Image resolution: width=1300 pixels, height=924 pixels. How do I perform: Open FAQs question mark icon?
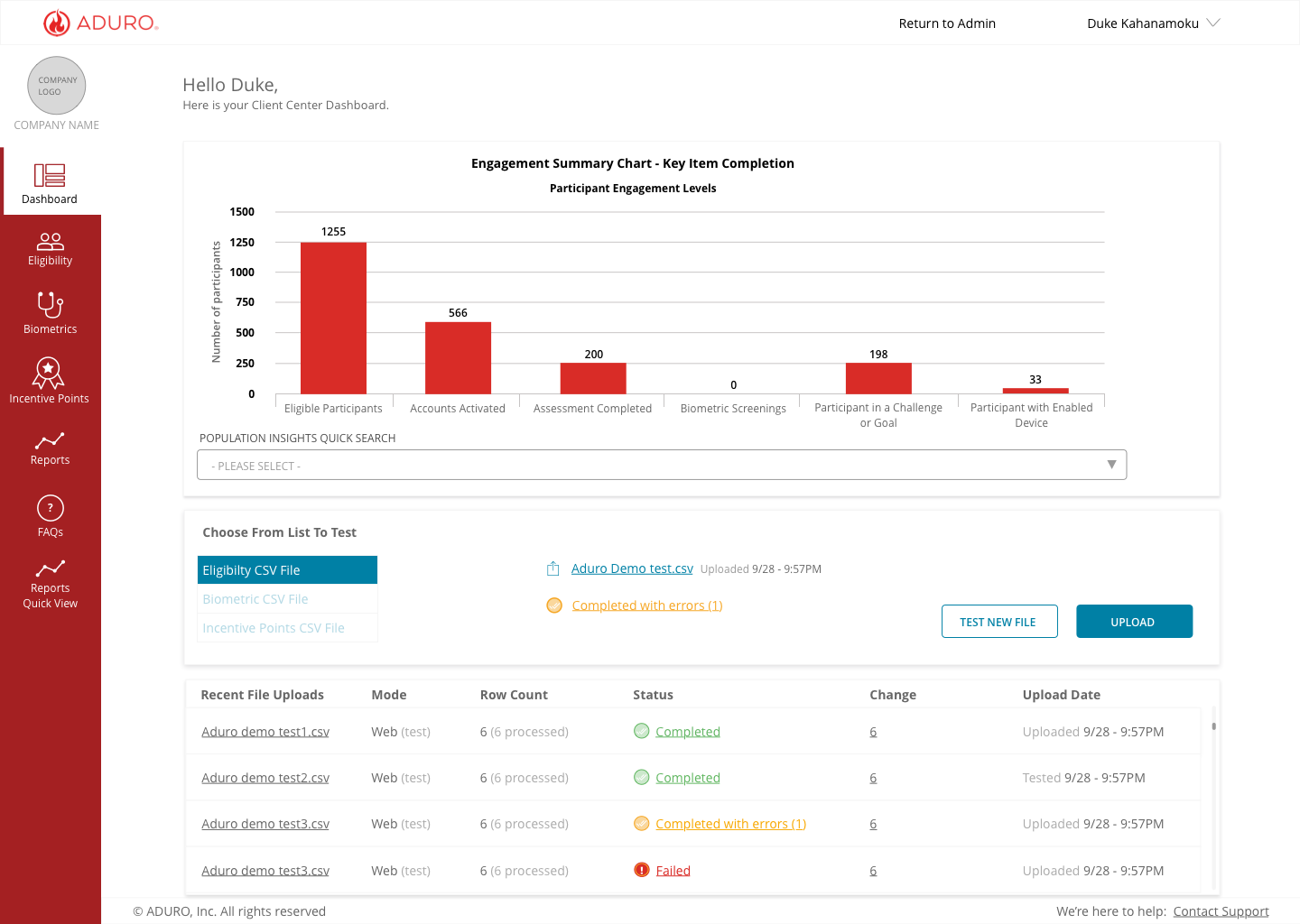pos(50,508)
